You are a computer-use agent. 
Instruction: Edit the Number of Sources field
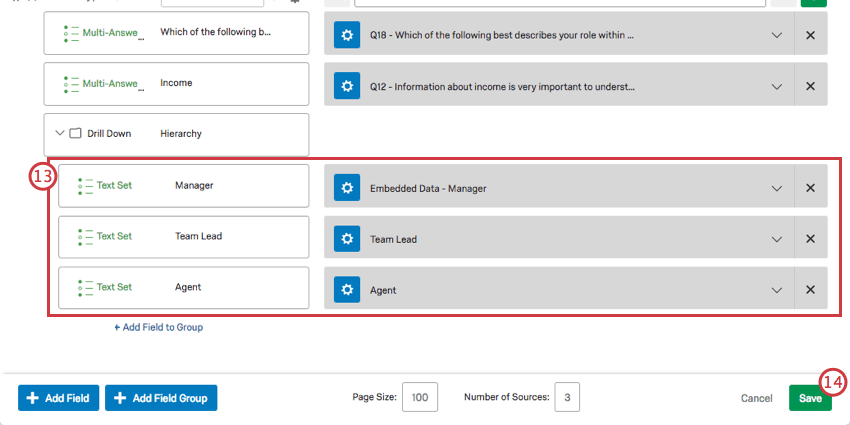567,397
